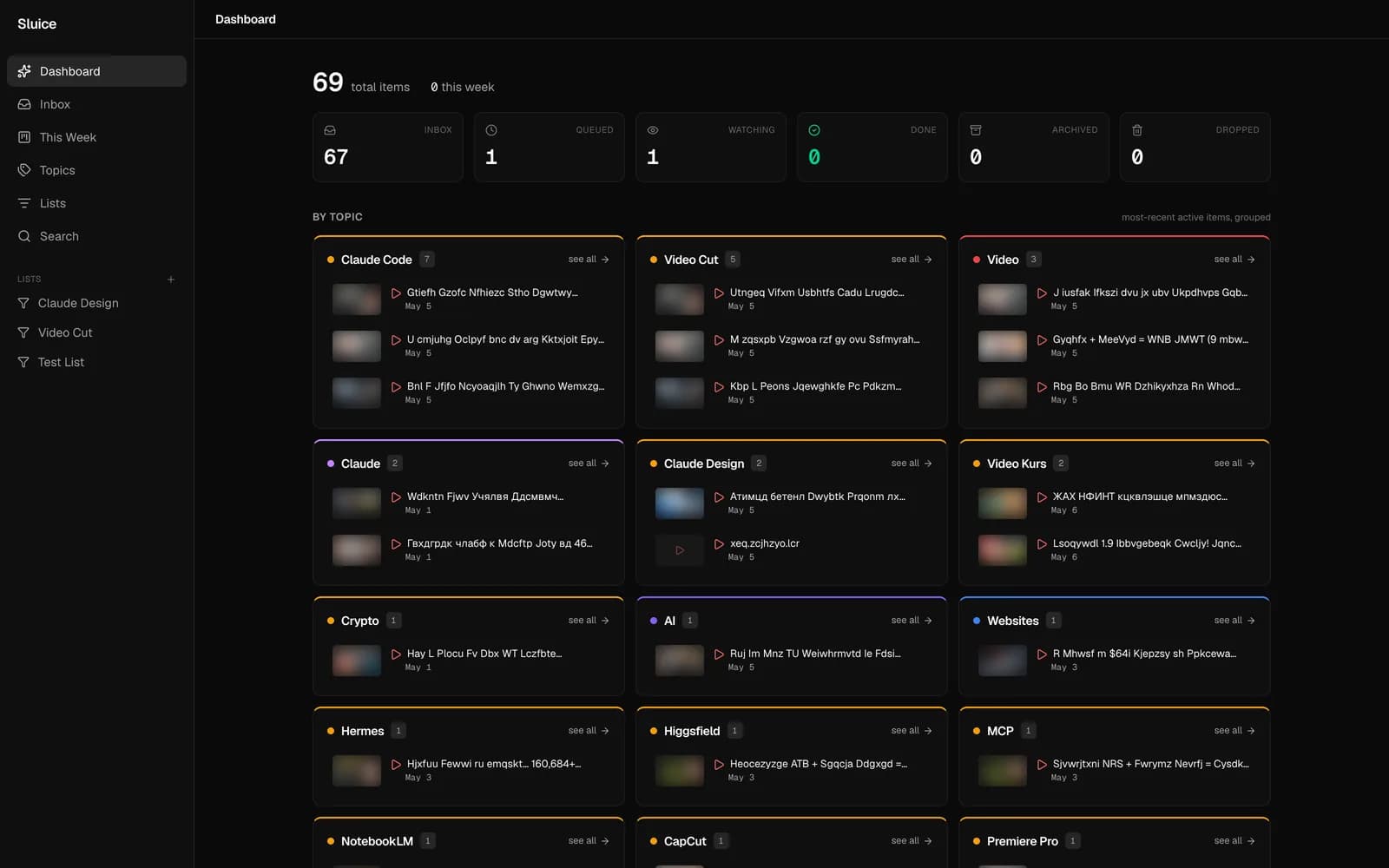The image size is (1389, 868).
Task: Click the plus icon to add a list
Action: tap(171, 279)
